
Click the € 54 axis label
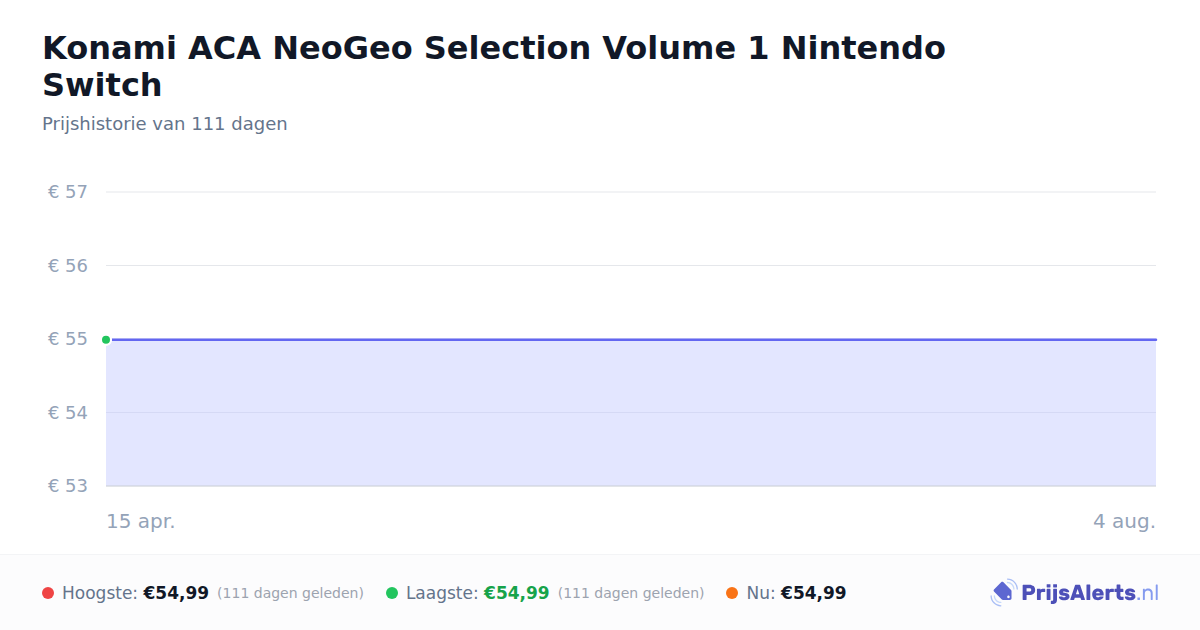point(68,413)
